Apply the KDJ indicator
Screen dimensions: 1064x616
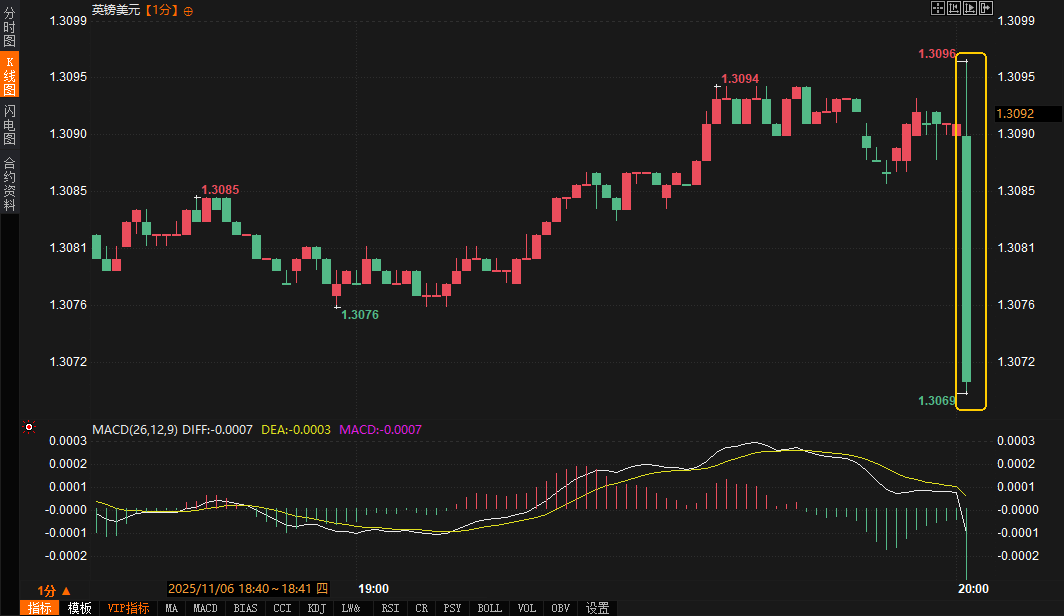click(317, 608)
